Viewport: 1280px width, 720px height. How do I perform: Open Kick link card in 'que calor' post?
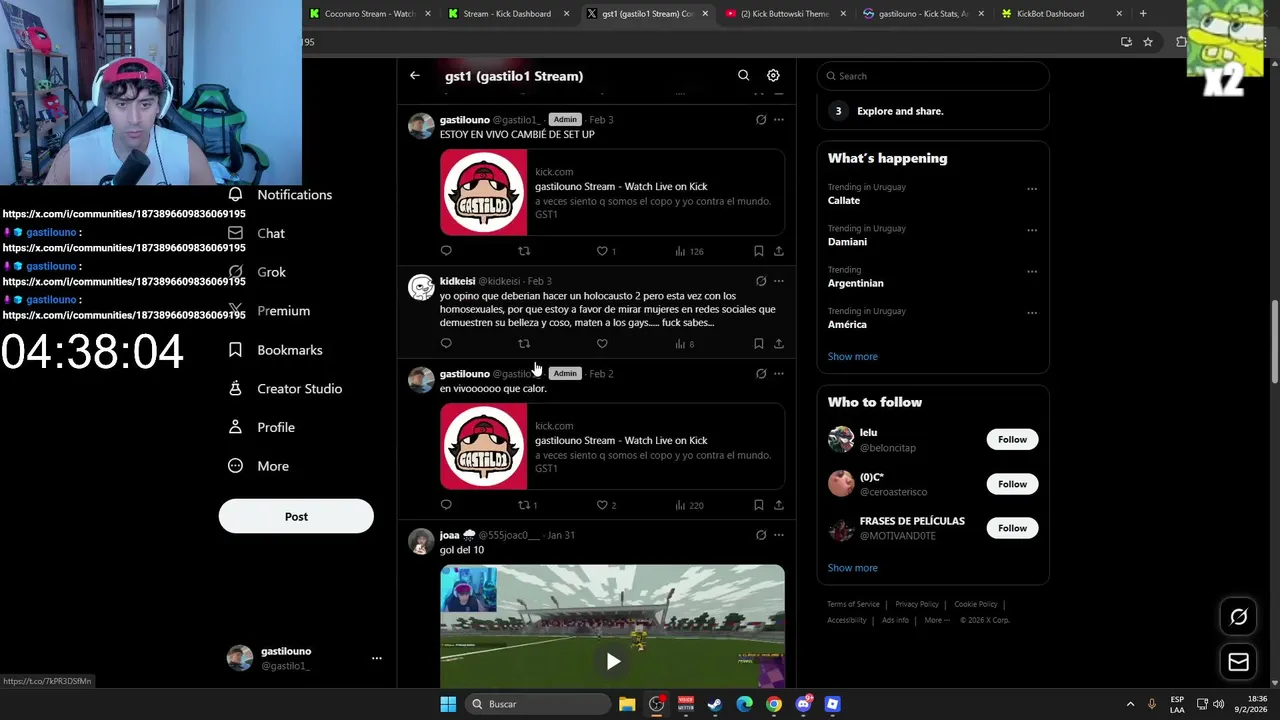[612, 446]
